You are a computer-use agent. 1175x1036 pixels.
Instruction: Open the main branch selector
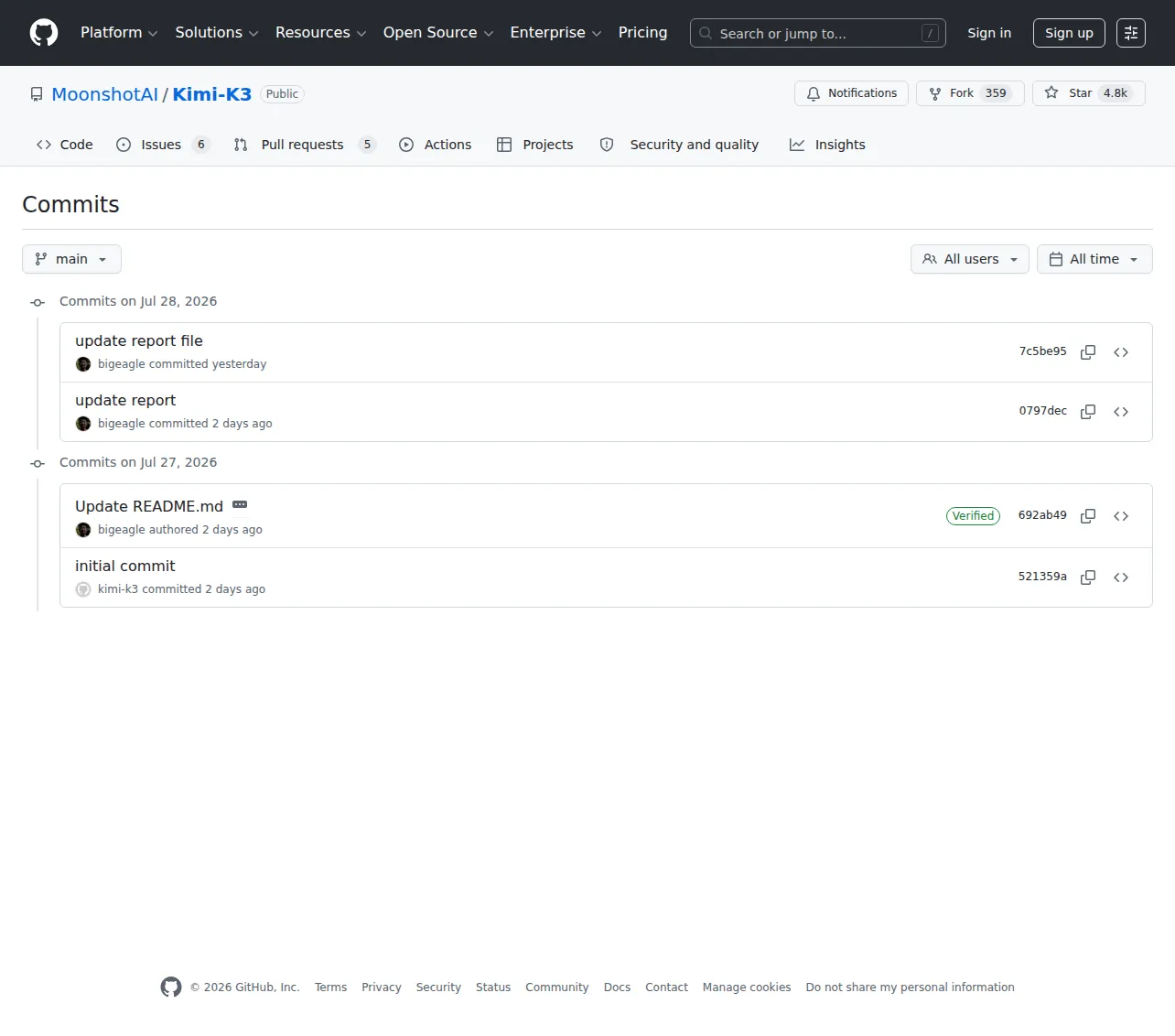pos(71,259)
